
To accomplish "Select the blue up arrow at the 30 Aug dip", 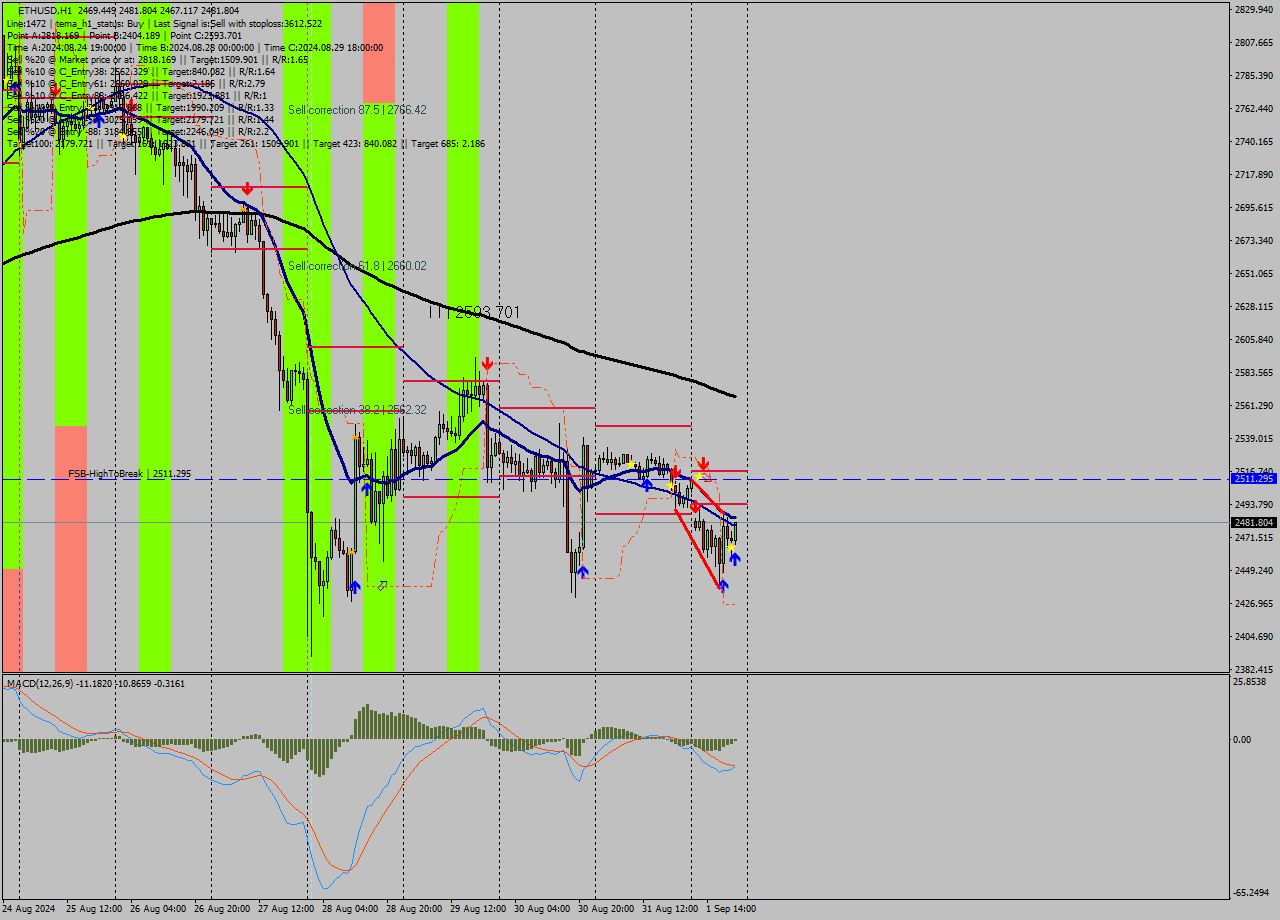I will point(583,572).
